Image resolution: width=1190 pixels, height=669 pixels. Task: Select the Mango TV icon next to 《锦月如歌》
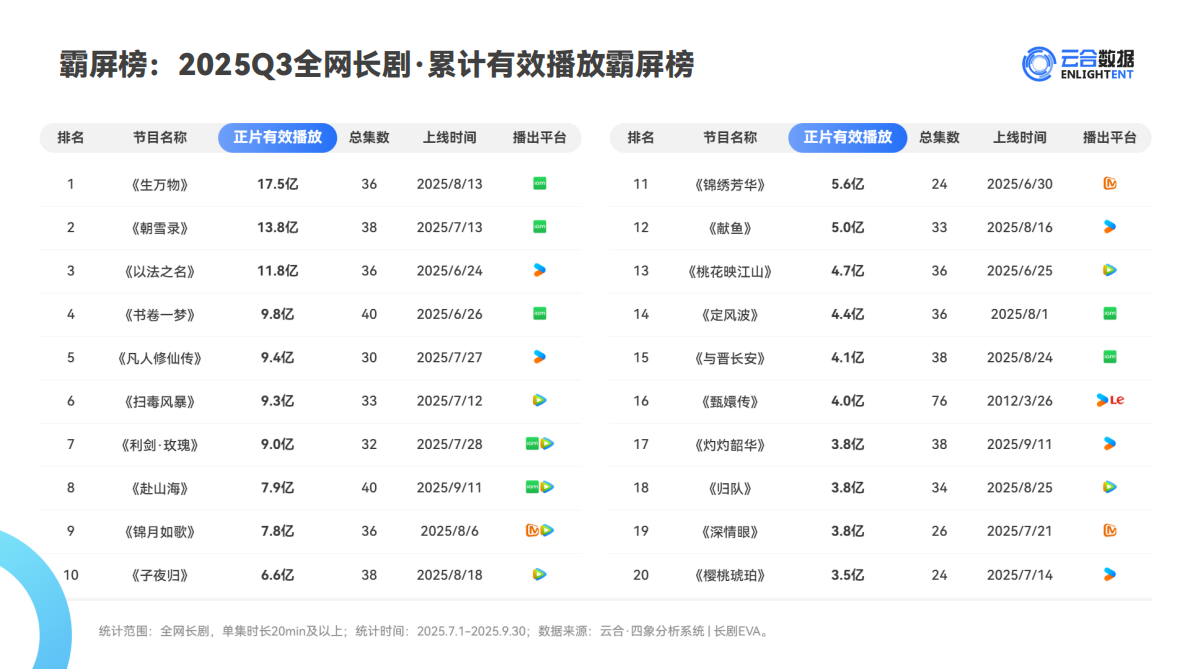[533, 532]
